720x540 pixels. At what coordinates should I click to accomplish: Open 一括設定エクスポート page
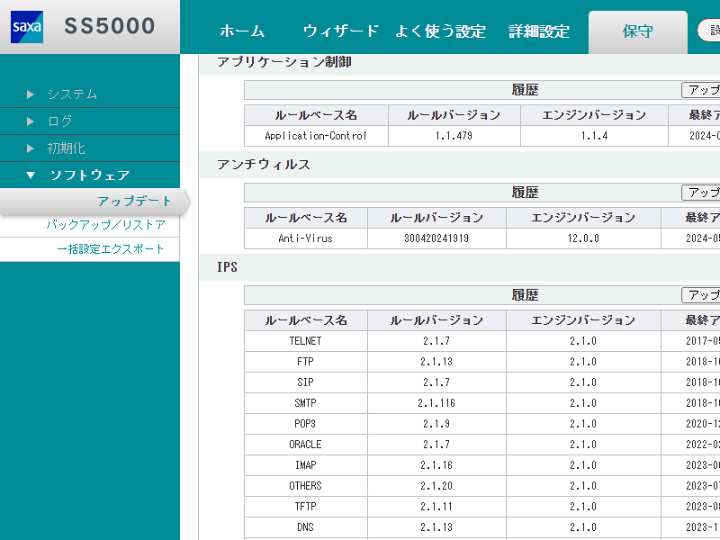110,249
